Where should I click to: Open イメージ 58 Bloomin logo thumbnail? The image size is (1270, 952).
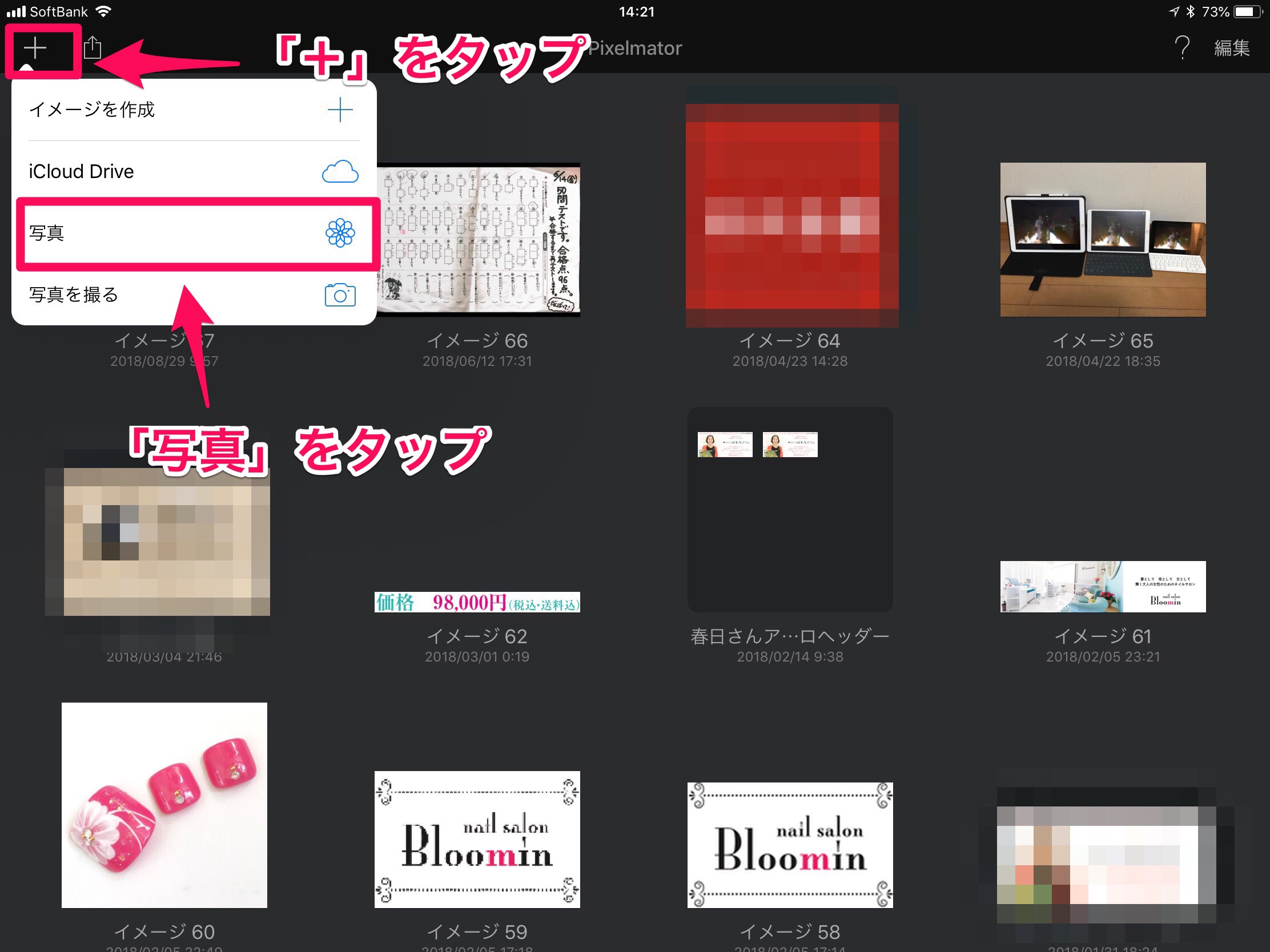pyautogui.click(x=789, y=845)
